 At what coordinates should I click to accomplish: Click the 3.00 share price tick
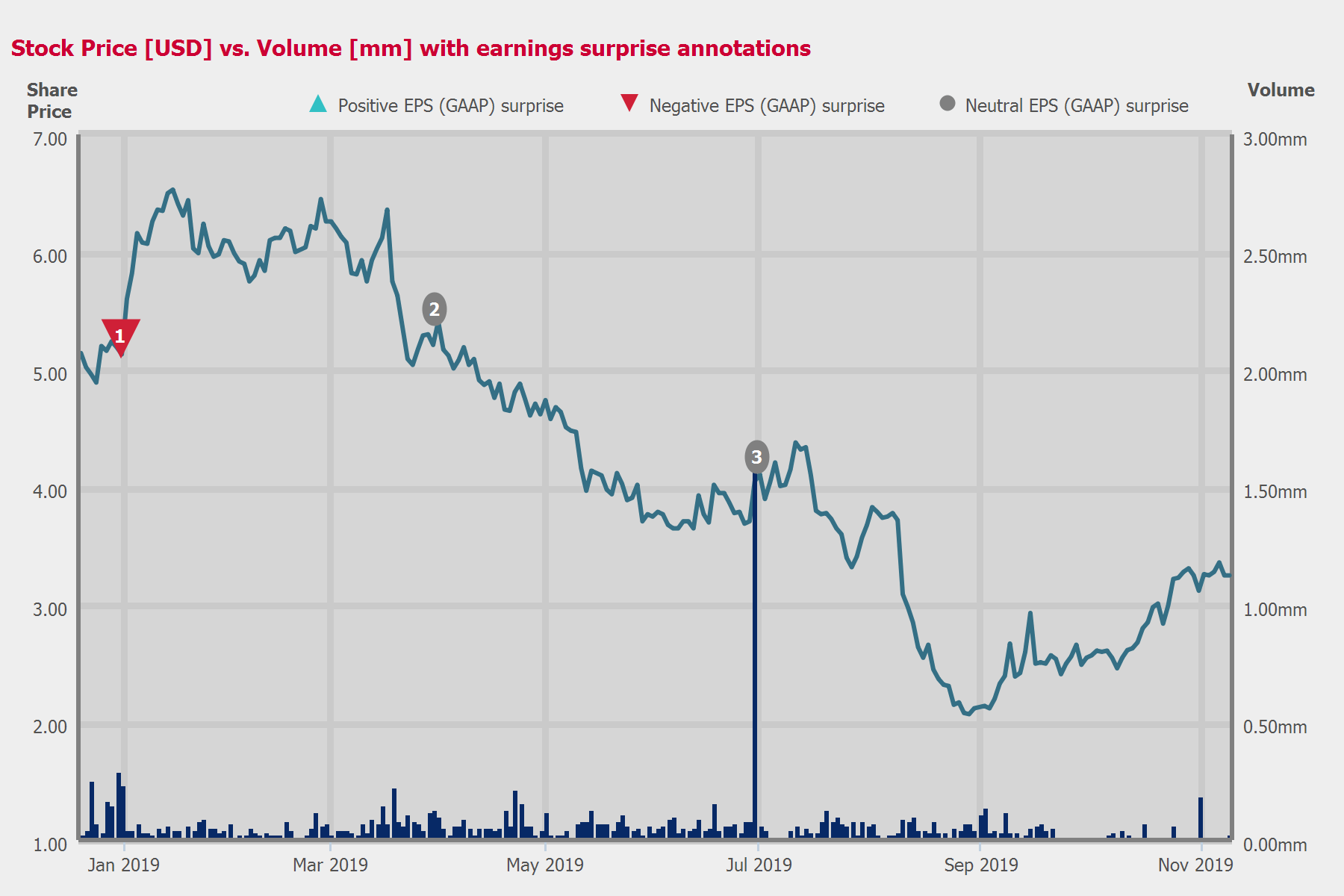[x=50, y=610]
